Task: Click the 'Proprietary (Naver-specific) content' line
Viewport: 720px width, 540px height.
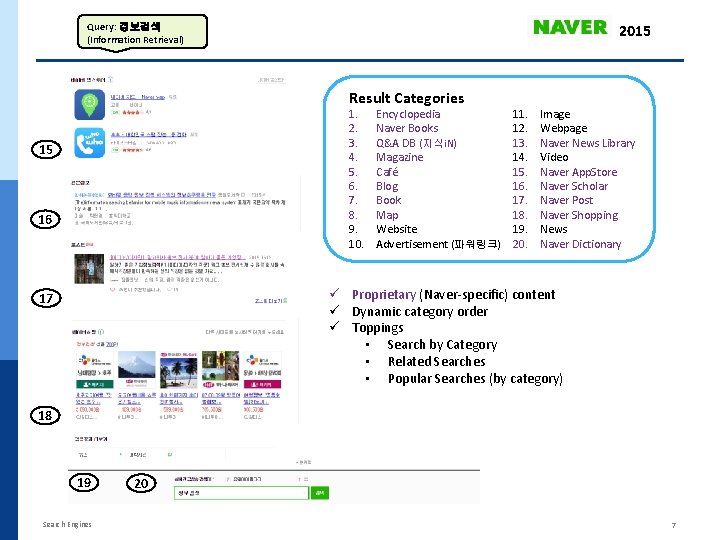Action: tap(453, 294)
